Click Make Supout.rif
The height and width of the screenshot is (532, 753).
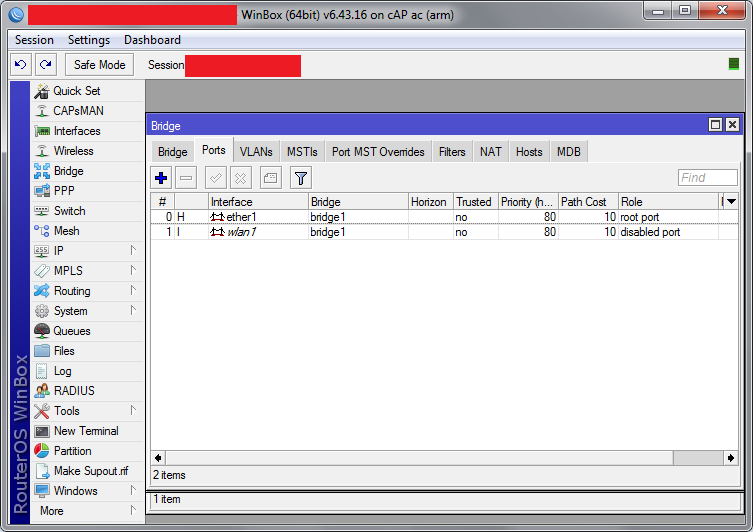click(88, 471)
